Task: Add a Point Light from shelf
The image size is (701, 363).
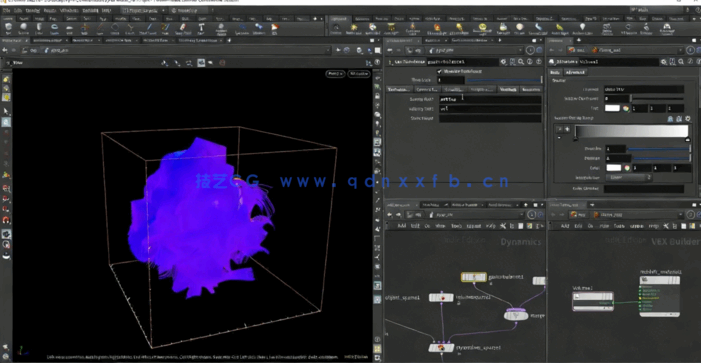Action: tap(354, 29)
